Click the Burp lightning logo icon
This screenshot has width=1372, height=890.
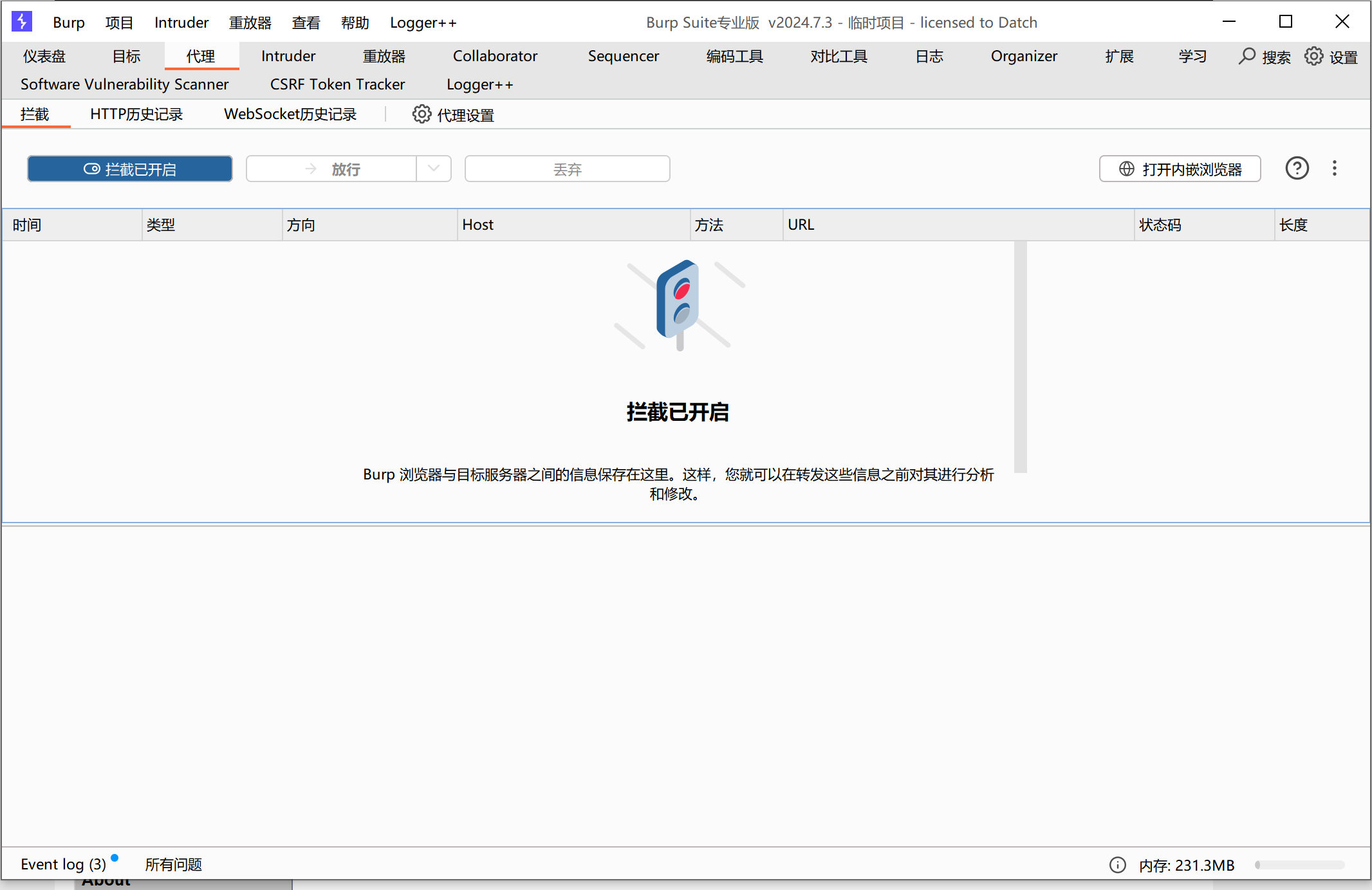pos(22,21)
